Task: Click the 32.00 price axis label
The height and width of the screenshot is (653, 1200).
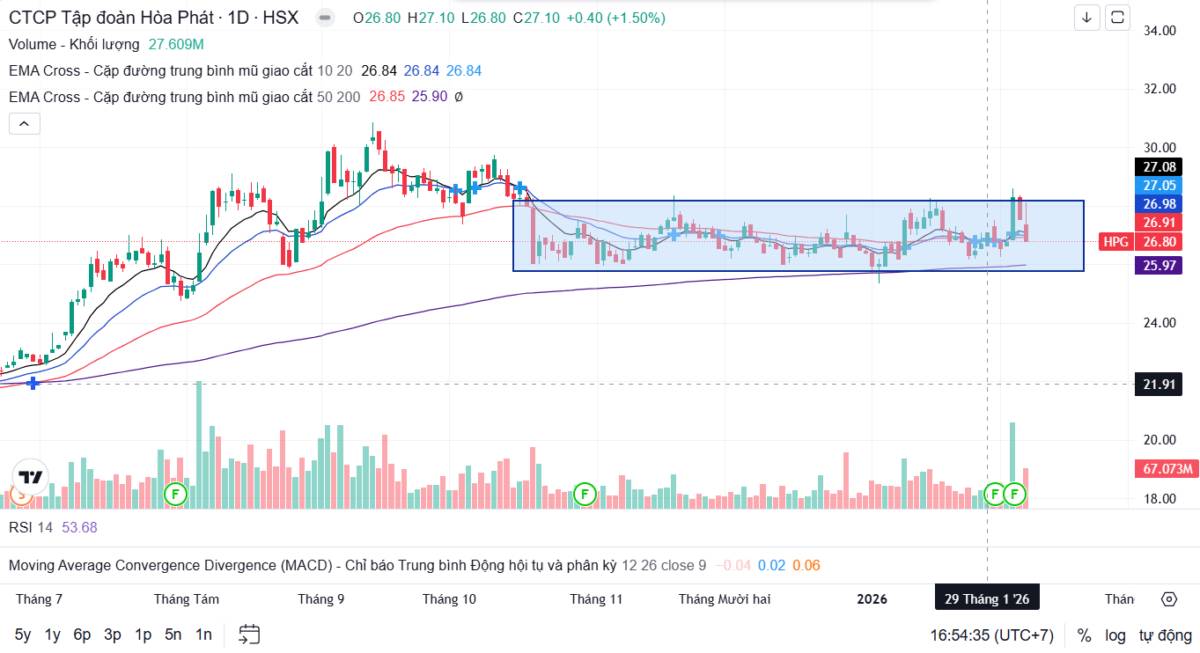Action: coord(1159,88)
